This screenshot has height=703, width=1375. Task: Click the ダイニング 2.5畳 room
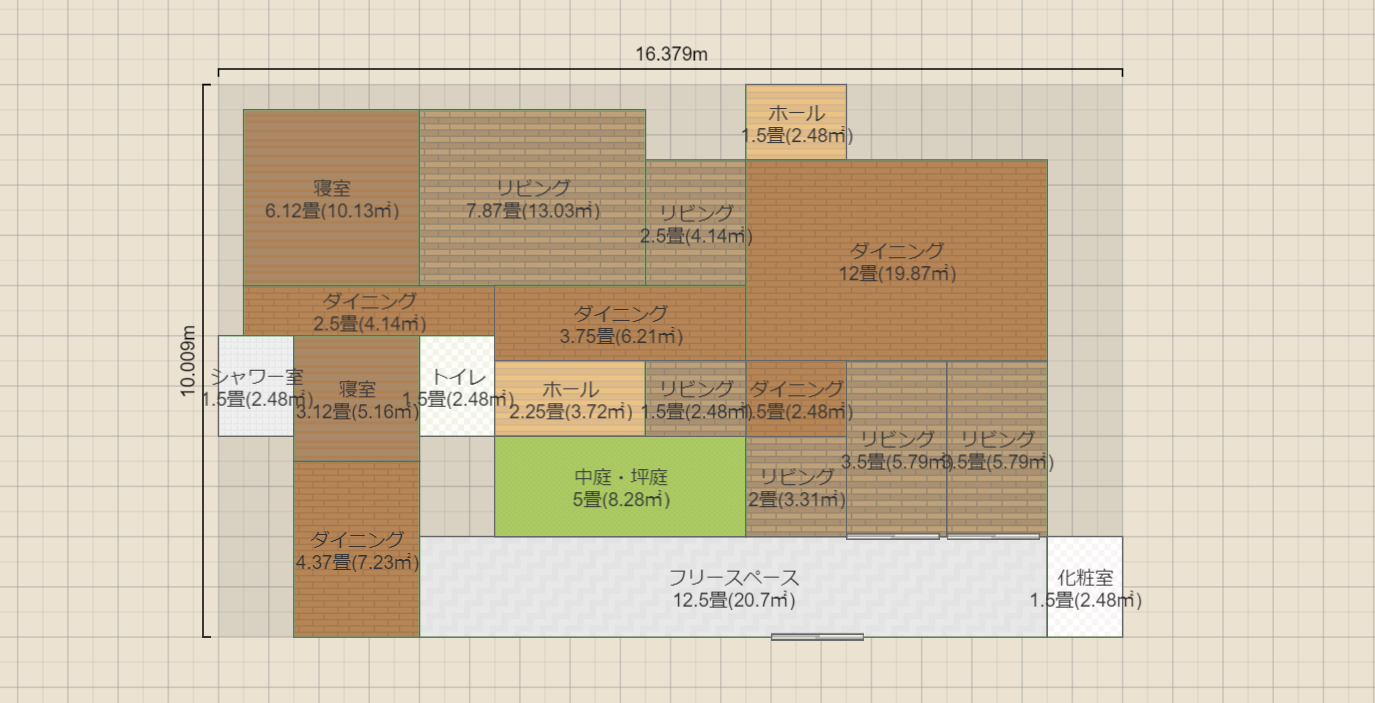tap(369, 311)
